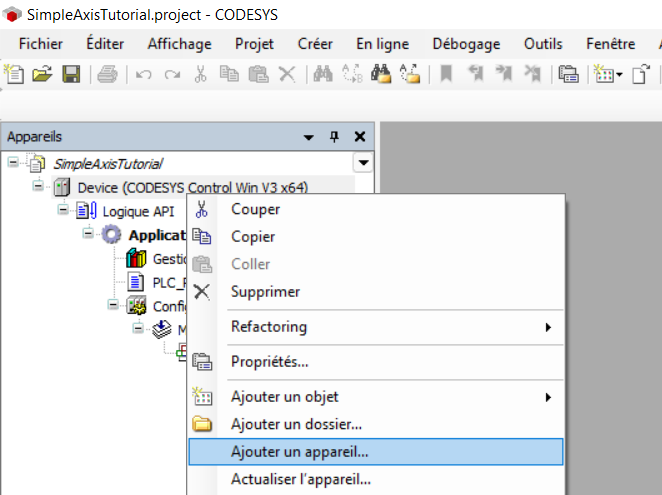Open the Appareils panel options dropdown
The height and width of the screenshot is (495, 662).
point(309,137)
